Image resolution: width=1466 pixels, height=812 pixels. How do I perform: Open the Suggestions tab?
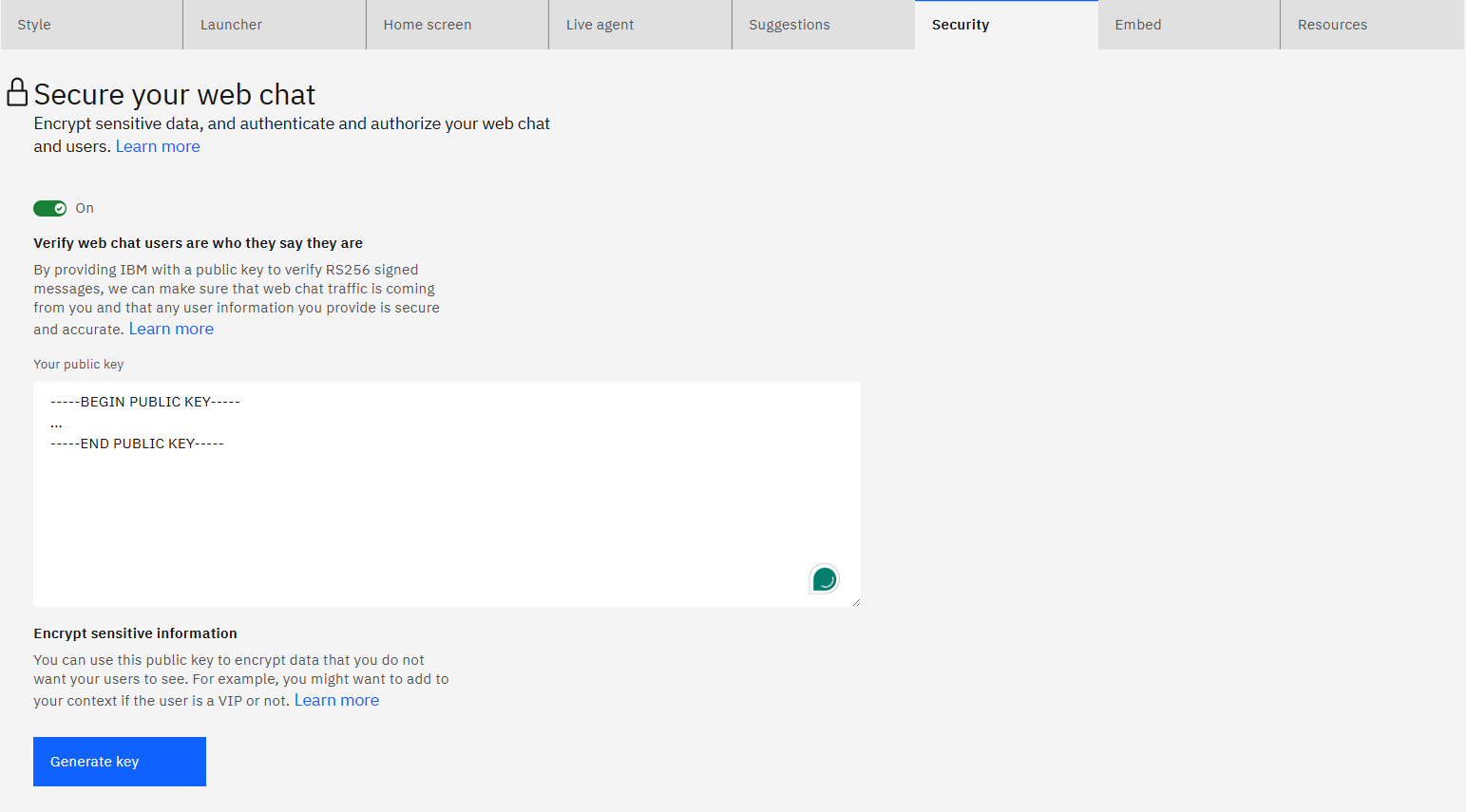pyautogui.click(x=823, y=25)
